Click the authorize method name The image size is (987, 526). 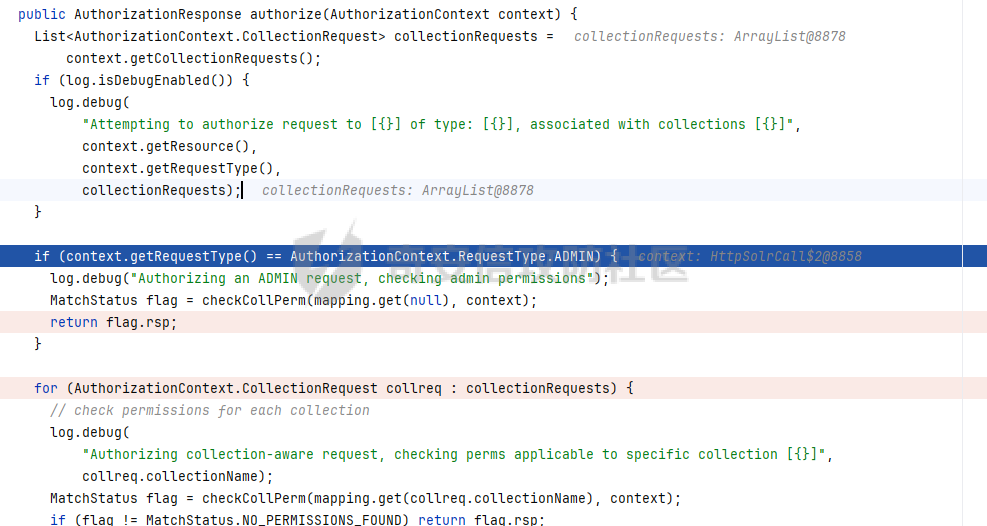pyautogui.click(x=285, y=14)
